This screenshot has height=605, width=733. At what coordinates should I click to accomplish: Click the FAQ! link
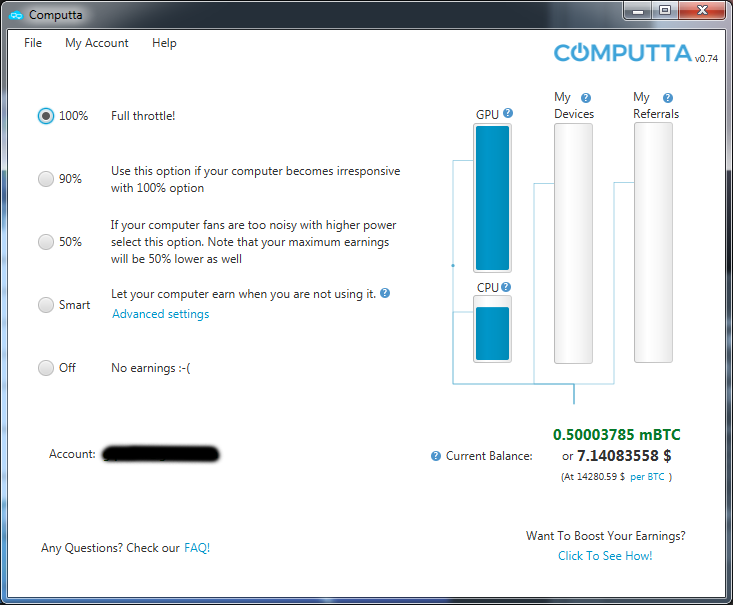pyautogui.click(x=197, y=547)
